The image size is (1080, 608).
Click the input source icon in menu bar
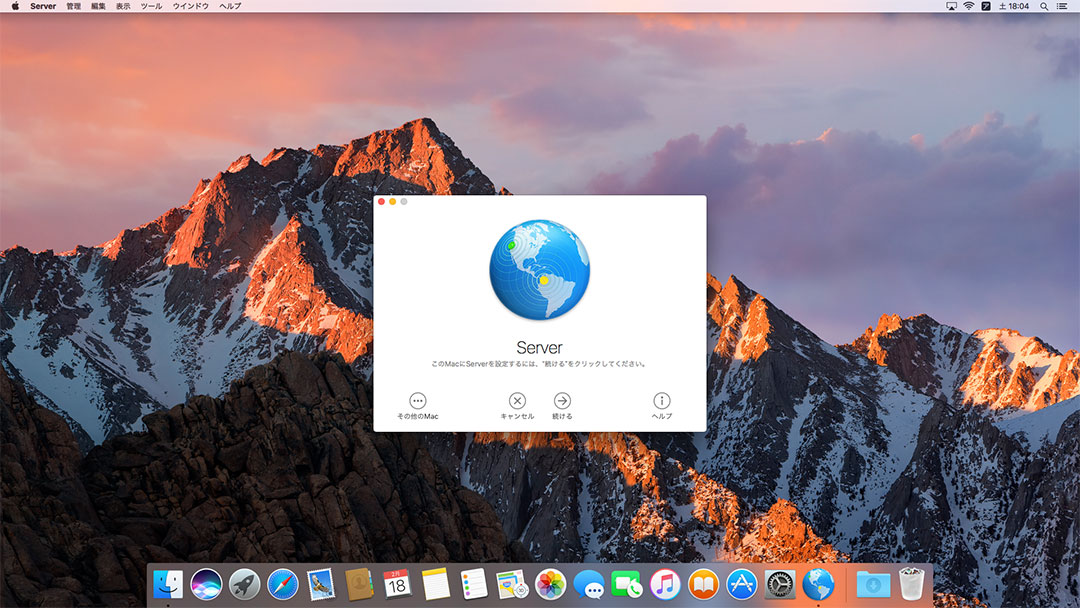point(986,6)
